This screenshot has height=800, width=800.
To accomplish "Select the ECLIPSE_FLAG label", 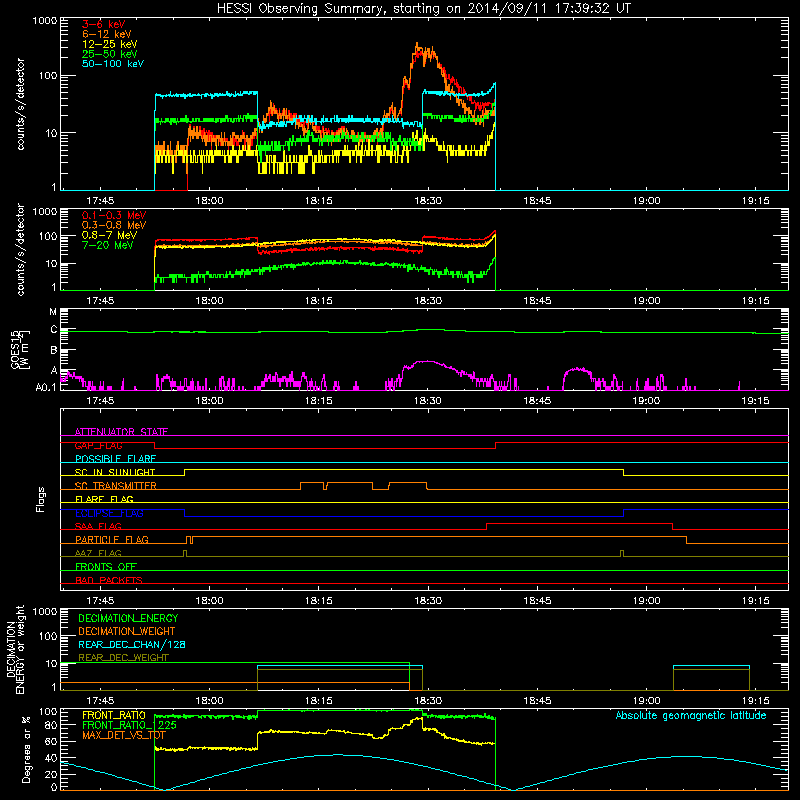I will [109, 513].
